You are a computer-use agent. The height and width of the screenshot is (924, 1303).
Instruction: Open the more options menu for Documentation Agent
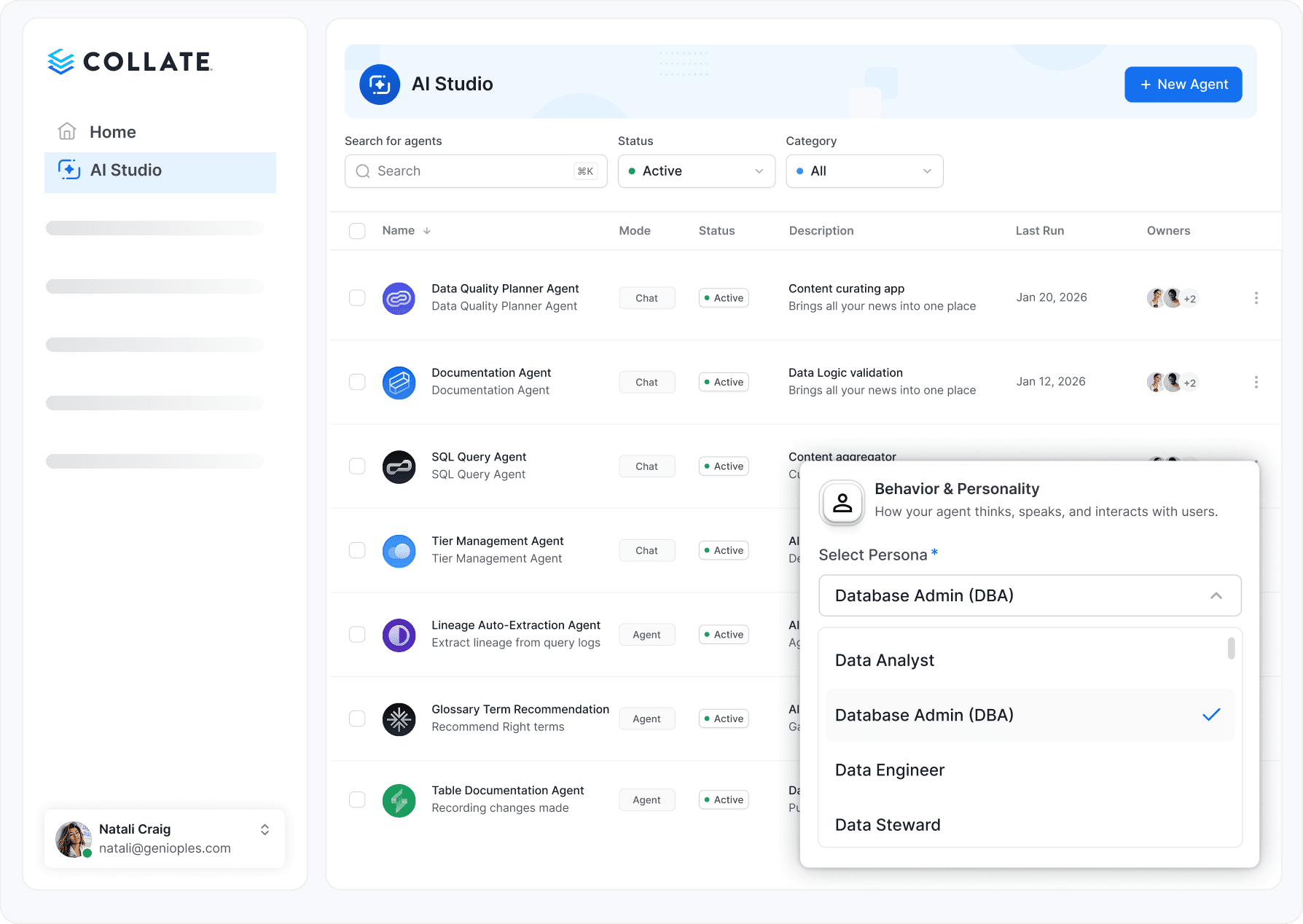[x=1256, y=382]
